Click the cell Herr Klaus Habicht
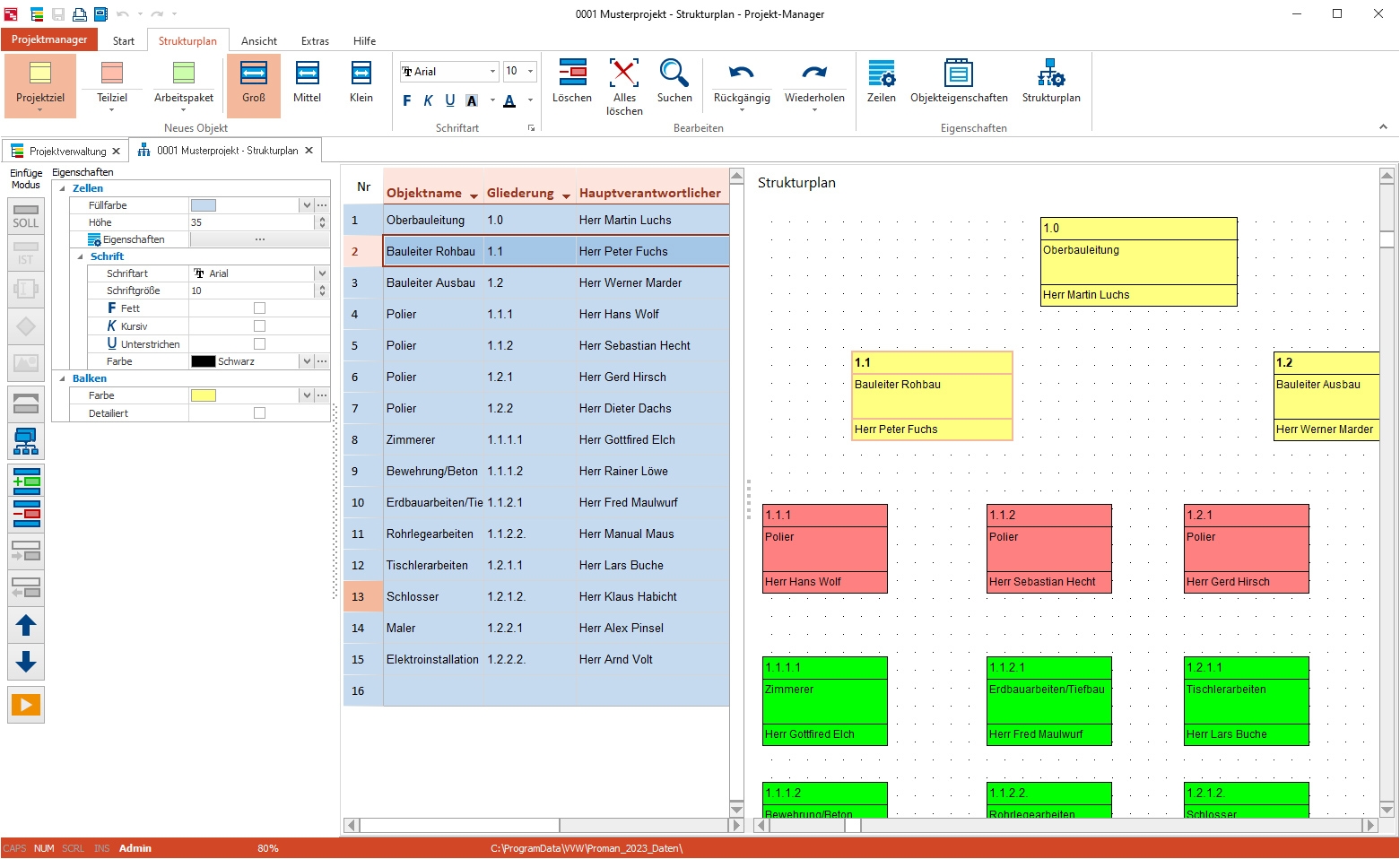The image size is (1400, 859). pos(651,597)
